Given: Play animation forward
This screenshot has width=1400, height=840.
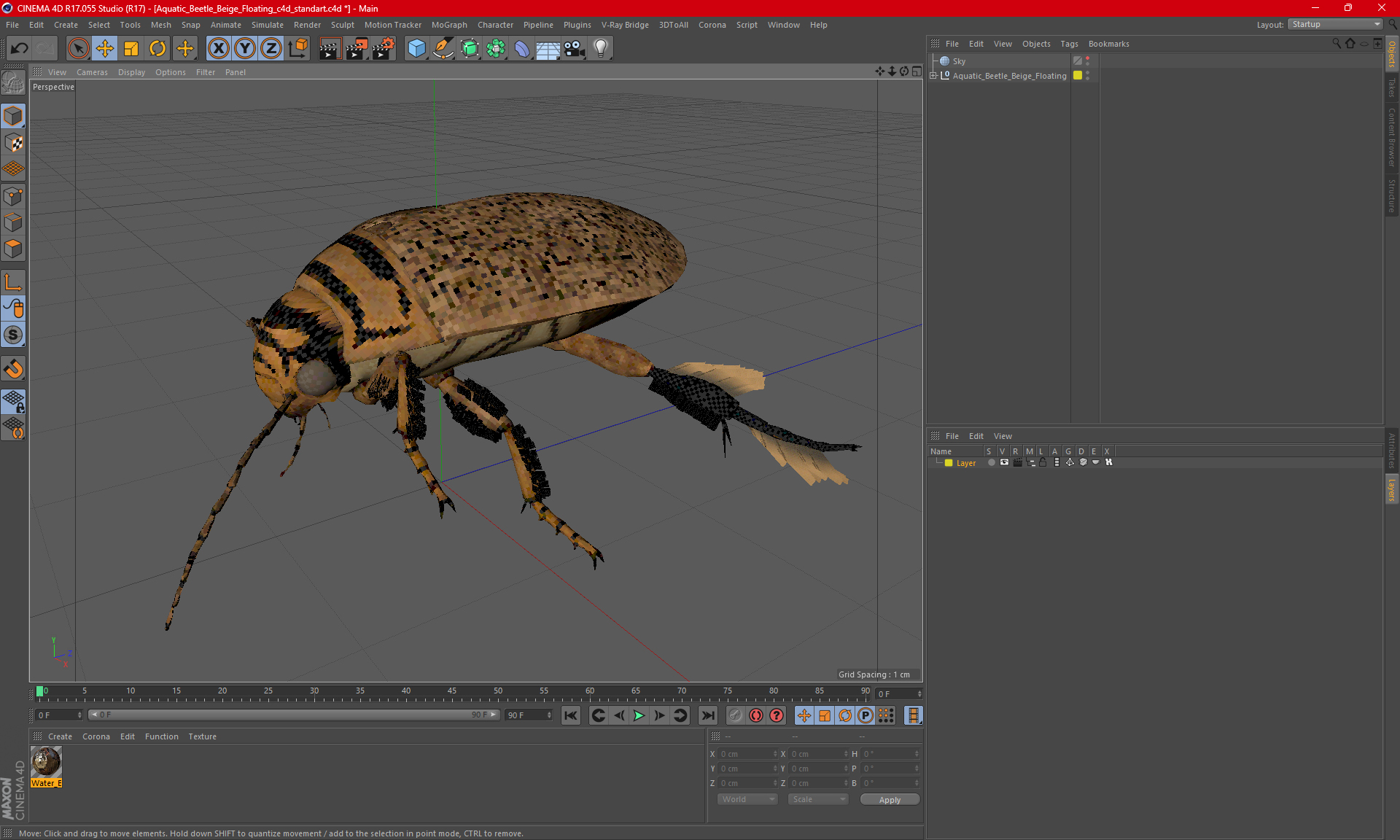Looking at the screenshot, I should click(x=639, y=715).
